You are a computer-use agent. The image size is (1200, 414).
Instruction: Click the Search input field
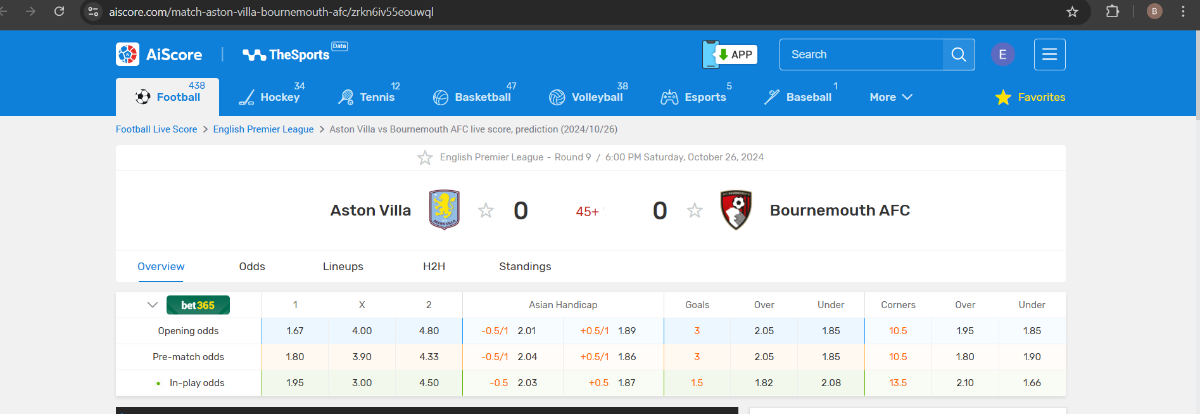(860, 54)
